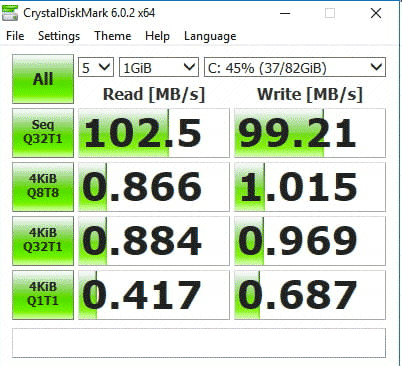Click the 4KiB Q1T1 read value 0.417
The image size is (402, 366).
point(154,295)
